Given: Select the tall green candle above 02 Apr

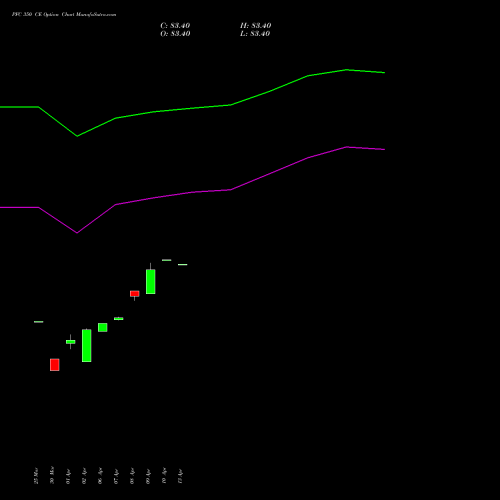Looking at the screenshot, I should (x=87, y=345).
